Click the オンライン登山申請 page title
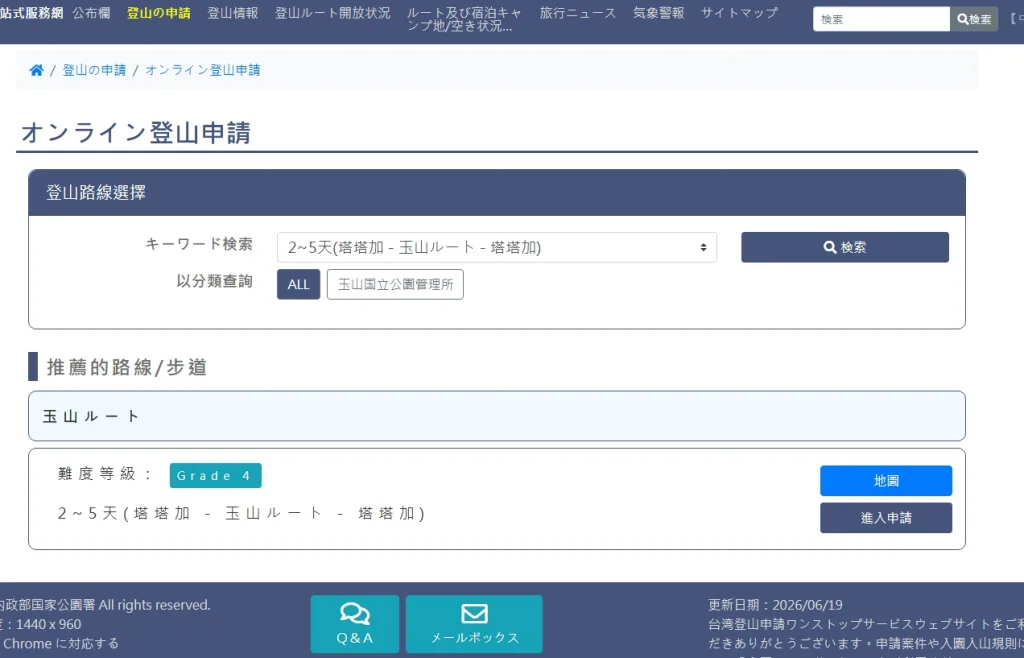1024x658 pixels. [136, 133]
